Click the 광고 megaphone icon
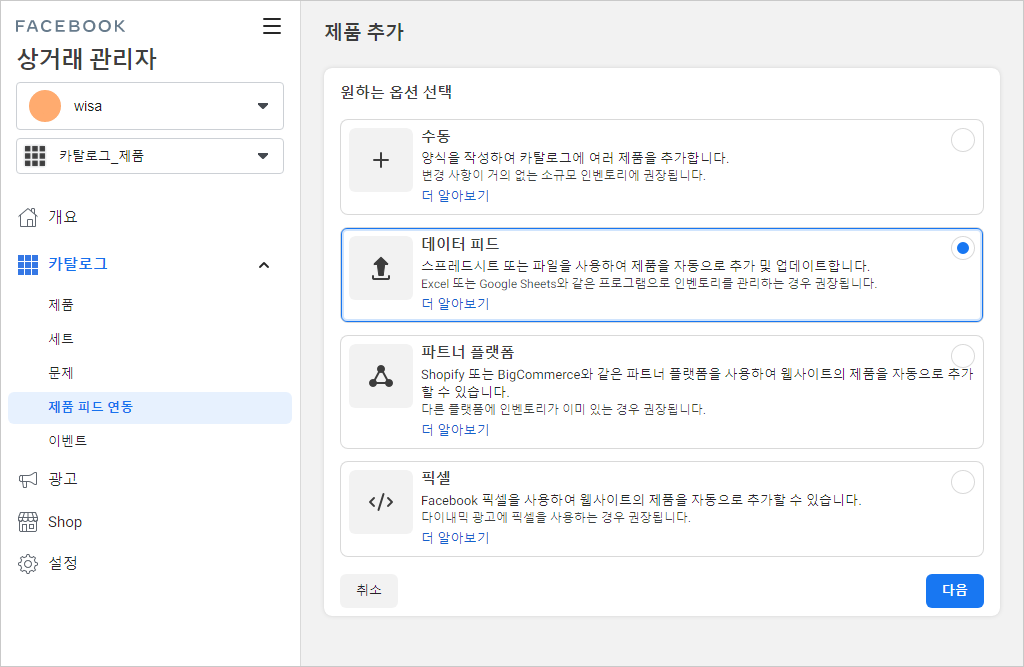This screenshot has height=667, width=1024. [x=28, y=480]
